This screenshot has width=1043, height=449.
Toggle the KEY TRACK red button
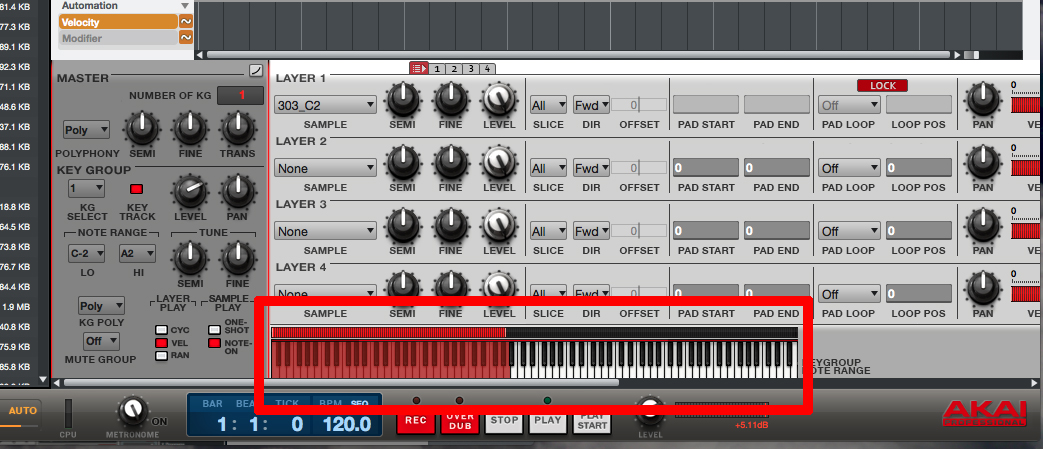pyautogui.click(x=137, y=189)
